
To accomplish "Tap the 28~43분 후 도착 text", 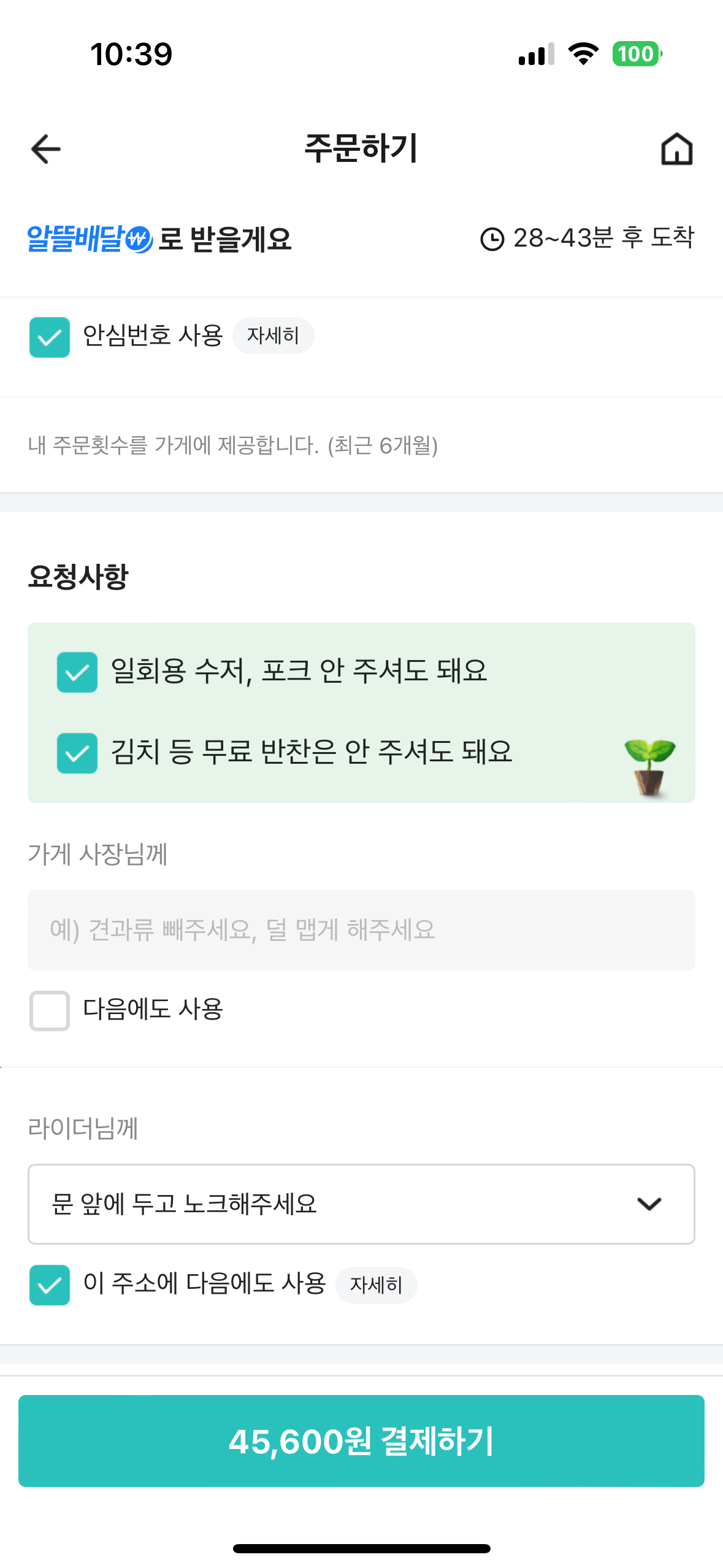I will 603,238.
